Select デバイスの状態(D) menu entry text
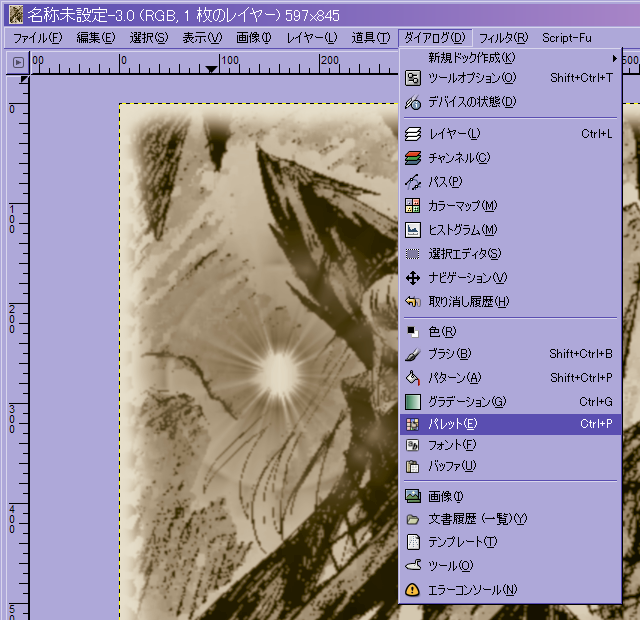640x620 pixels. 472,102
